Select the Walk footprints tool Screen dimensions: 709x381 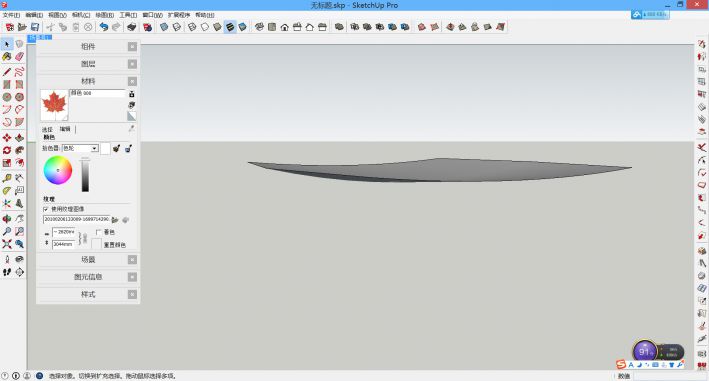7,272
